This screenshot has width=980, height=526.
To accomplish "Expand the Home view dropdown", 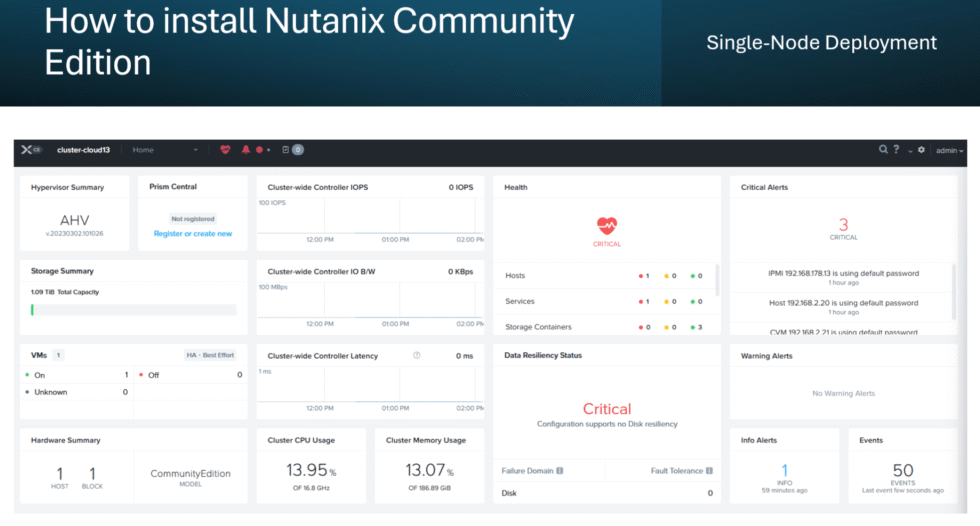I will pyautogui.click(x=165, y=150).
